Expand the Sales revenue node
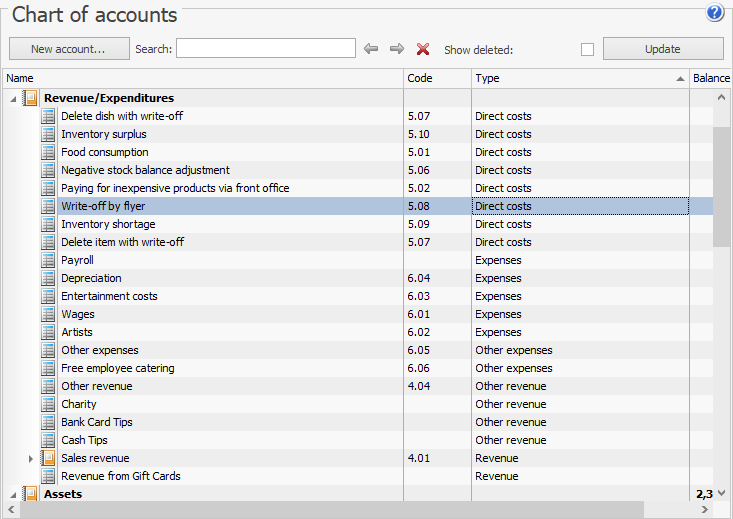Screen dimensions: 733x519 click(x=31, y=458)
